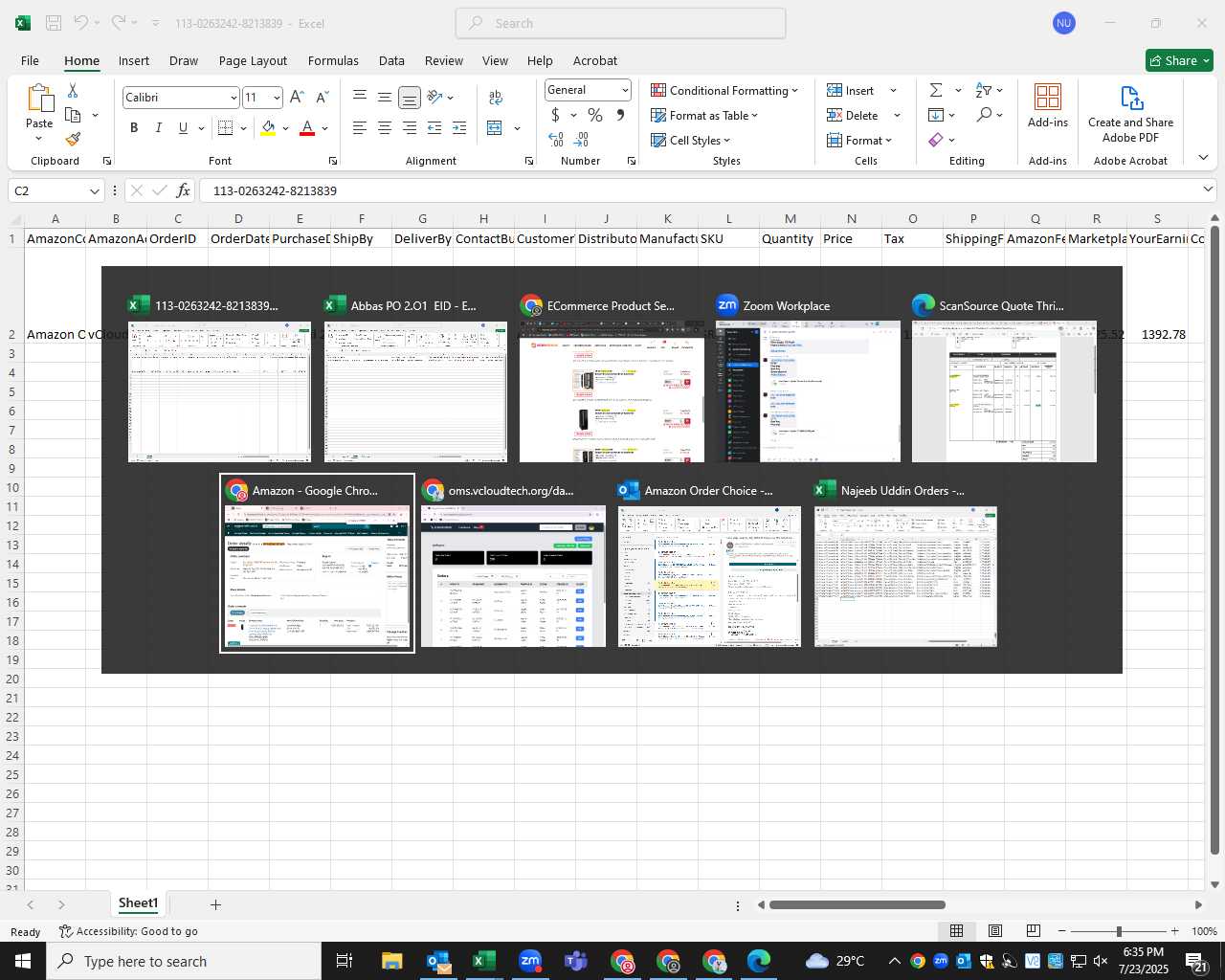Select Align Left in Alignment group
The width and height of the screenshot is (1225, 980).
click(360, 127)
